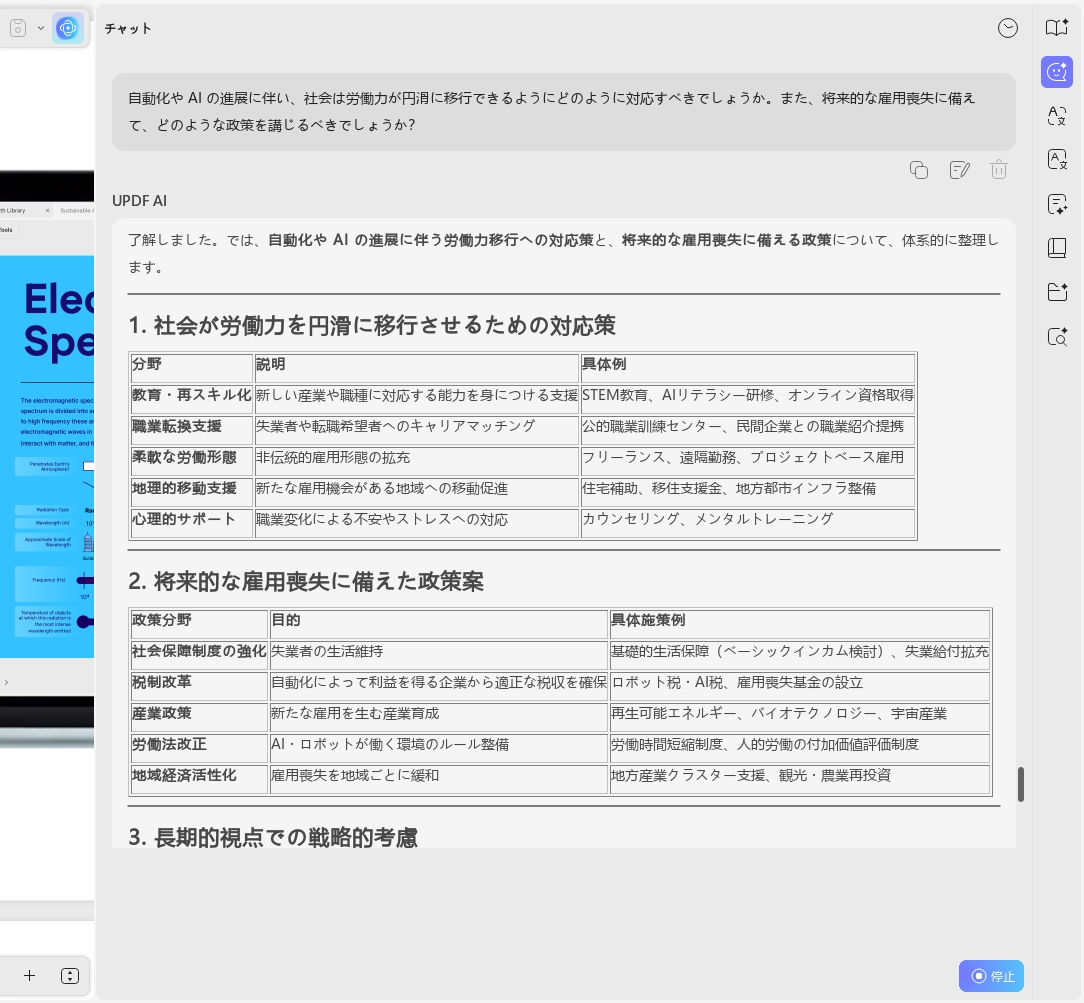This screenshot has width=1084, height=1003.
Task: Click the 地方産業クラスター支援 cell
Action: pyautogui.click(x=800, y=778)
